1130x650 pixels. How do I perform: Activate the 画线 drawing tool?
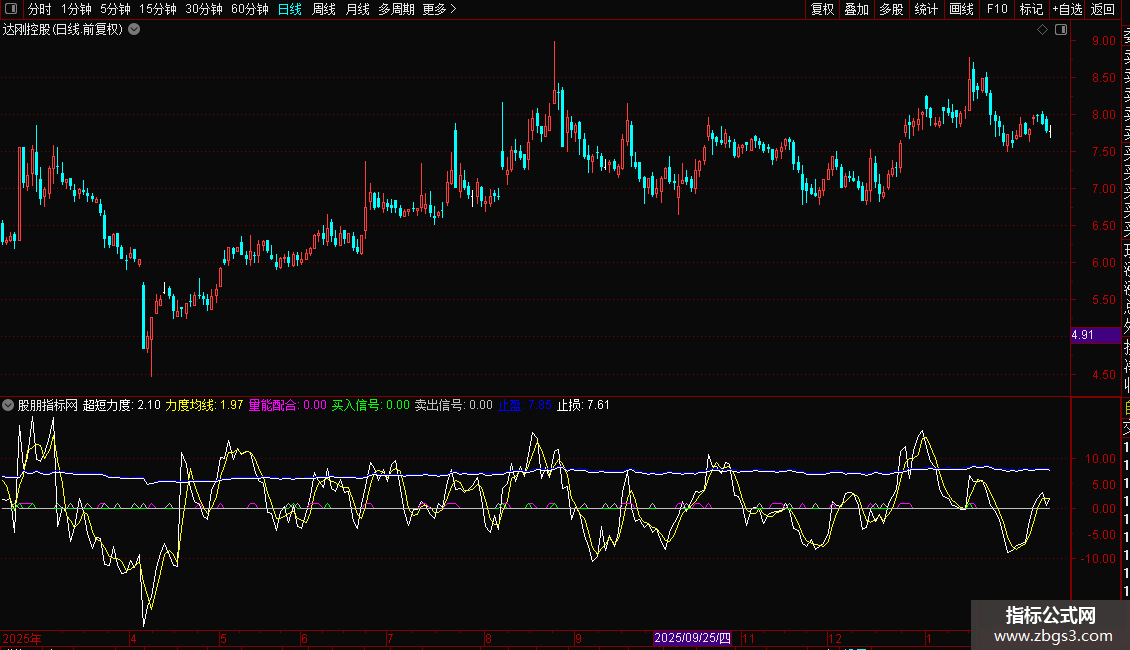(961, 9)
